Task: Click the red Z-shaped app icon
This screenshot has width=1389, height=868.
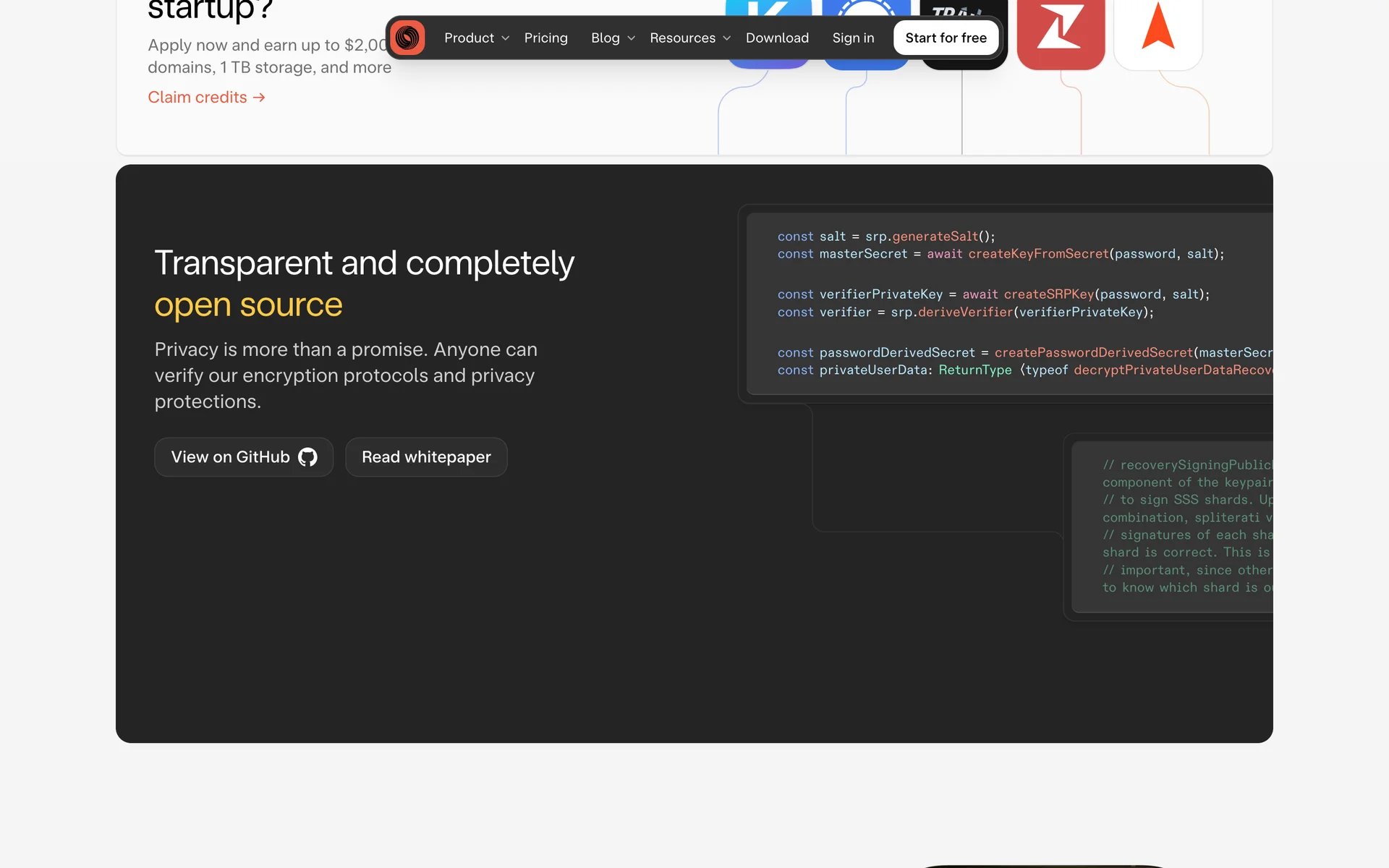Action: click(1061, 33)
